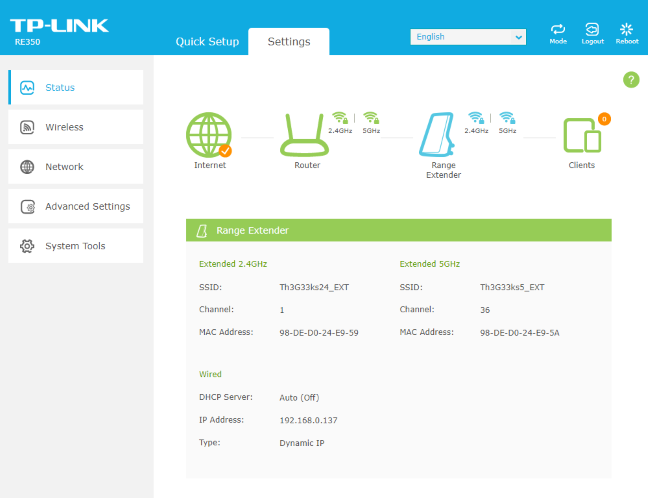
Task: Click the TP-LINK logo
Action: 60,26
